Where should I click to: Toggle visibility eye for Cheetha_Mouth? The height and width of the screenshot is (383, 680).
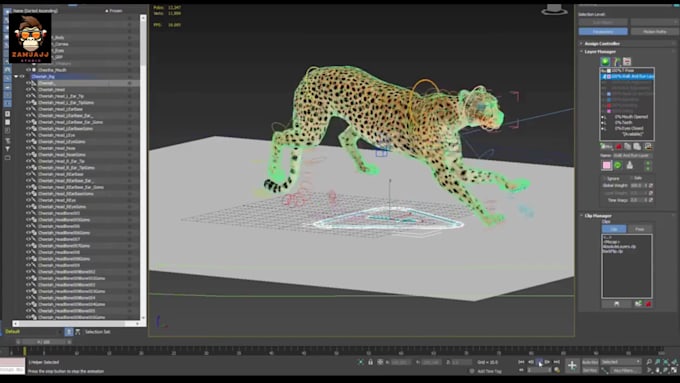tap(28, 70)
